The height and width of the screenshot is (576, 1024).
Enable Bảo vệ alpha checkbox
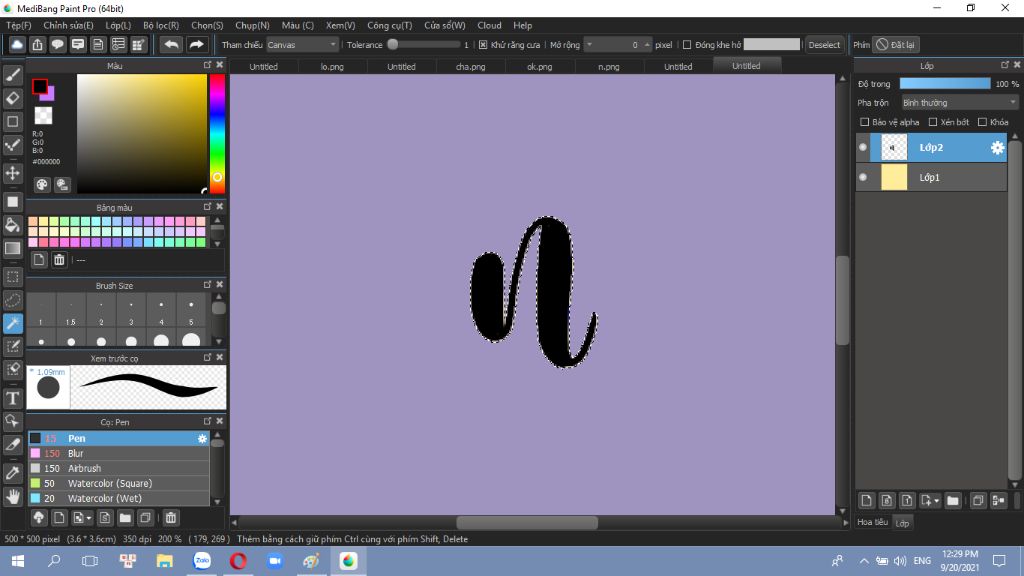(865, 122)
